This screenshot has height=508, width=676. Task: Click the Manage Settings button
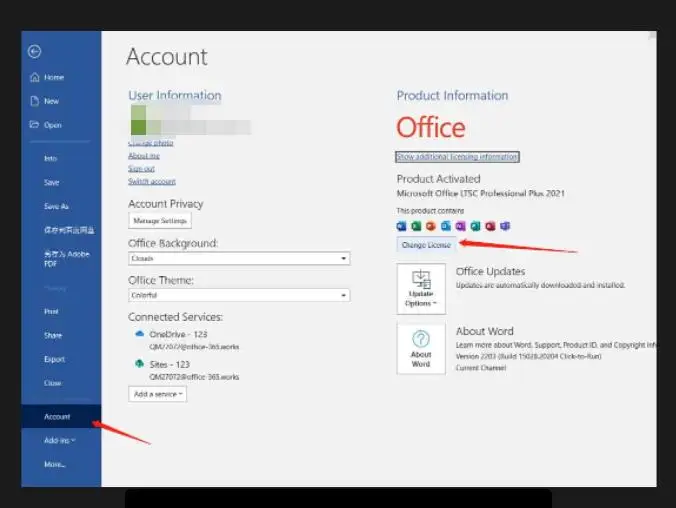[159, 220]
